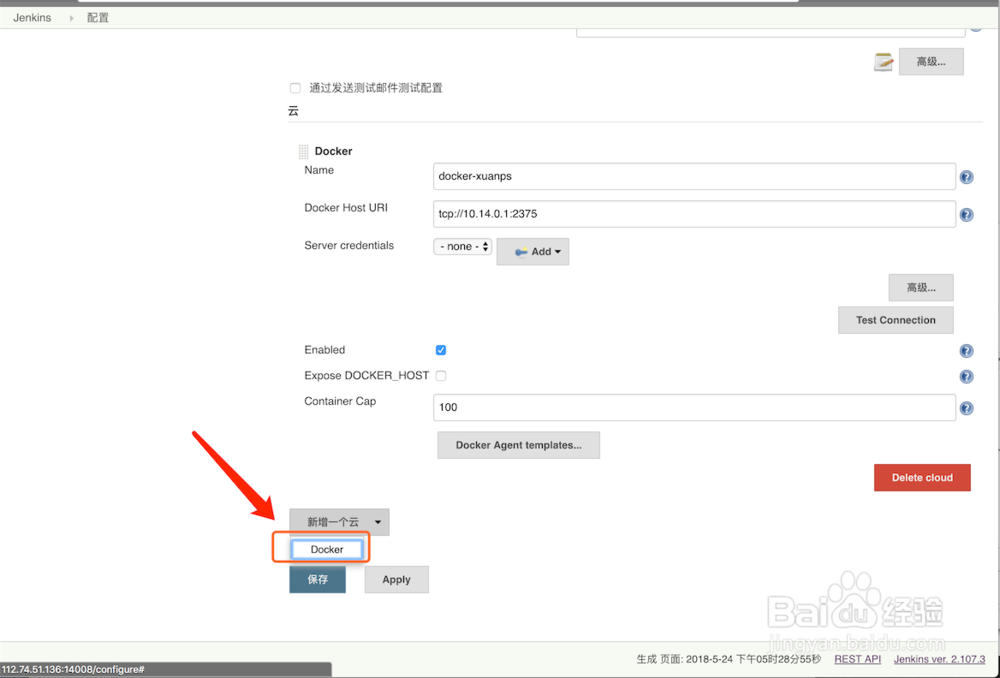Open the 新增一个云 dropdown

pyautogui.click(x=339, y=522)
